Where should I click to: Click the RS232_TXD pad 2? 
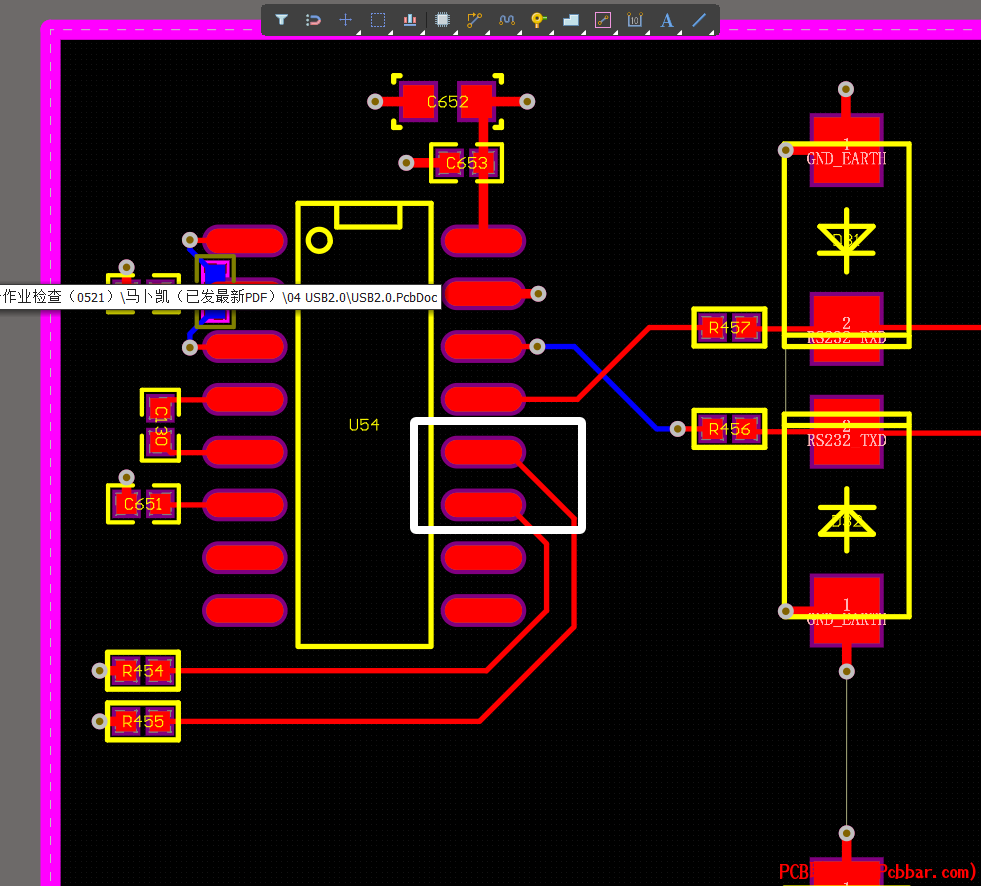click(846, 432)
